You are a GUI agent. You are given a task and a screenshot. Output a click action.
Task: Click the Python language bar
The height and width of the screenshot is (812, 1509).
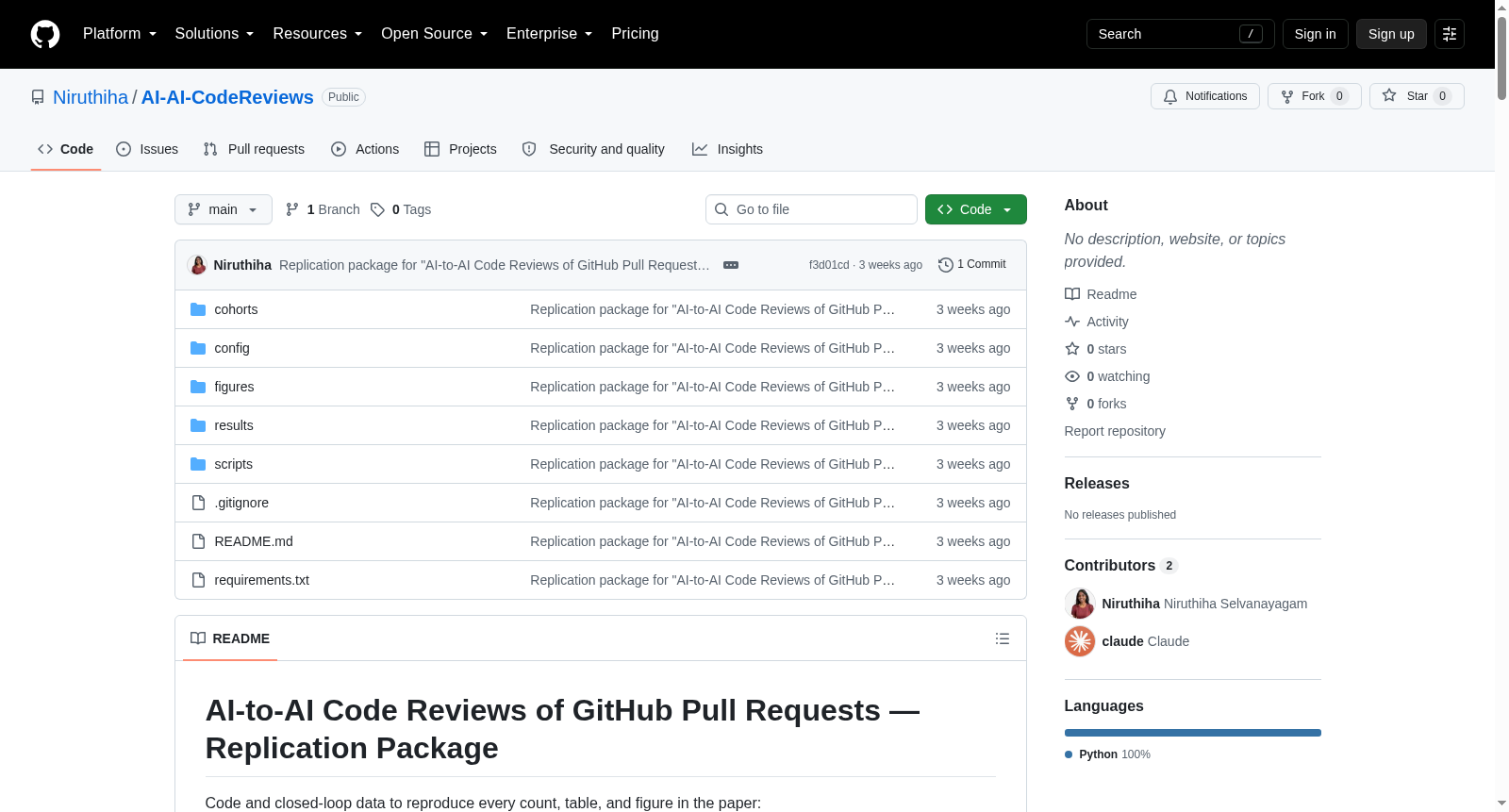pyautogui.click(x=1193, y=733)
